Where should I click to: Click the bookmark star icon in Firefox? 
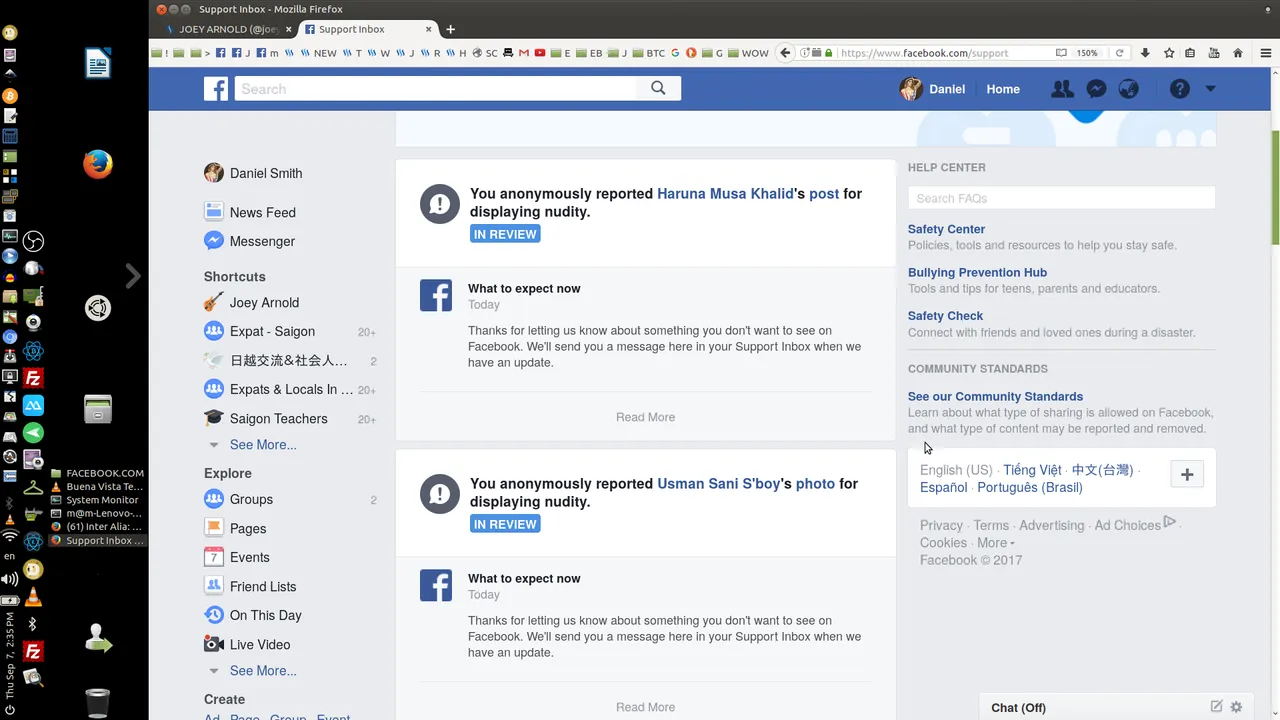[1169, 53]
